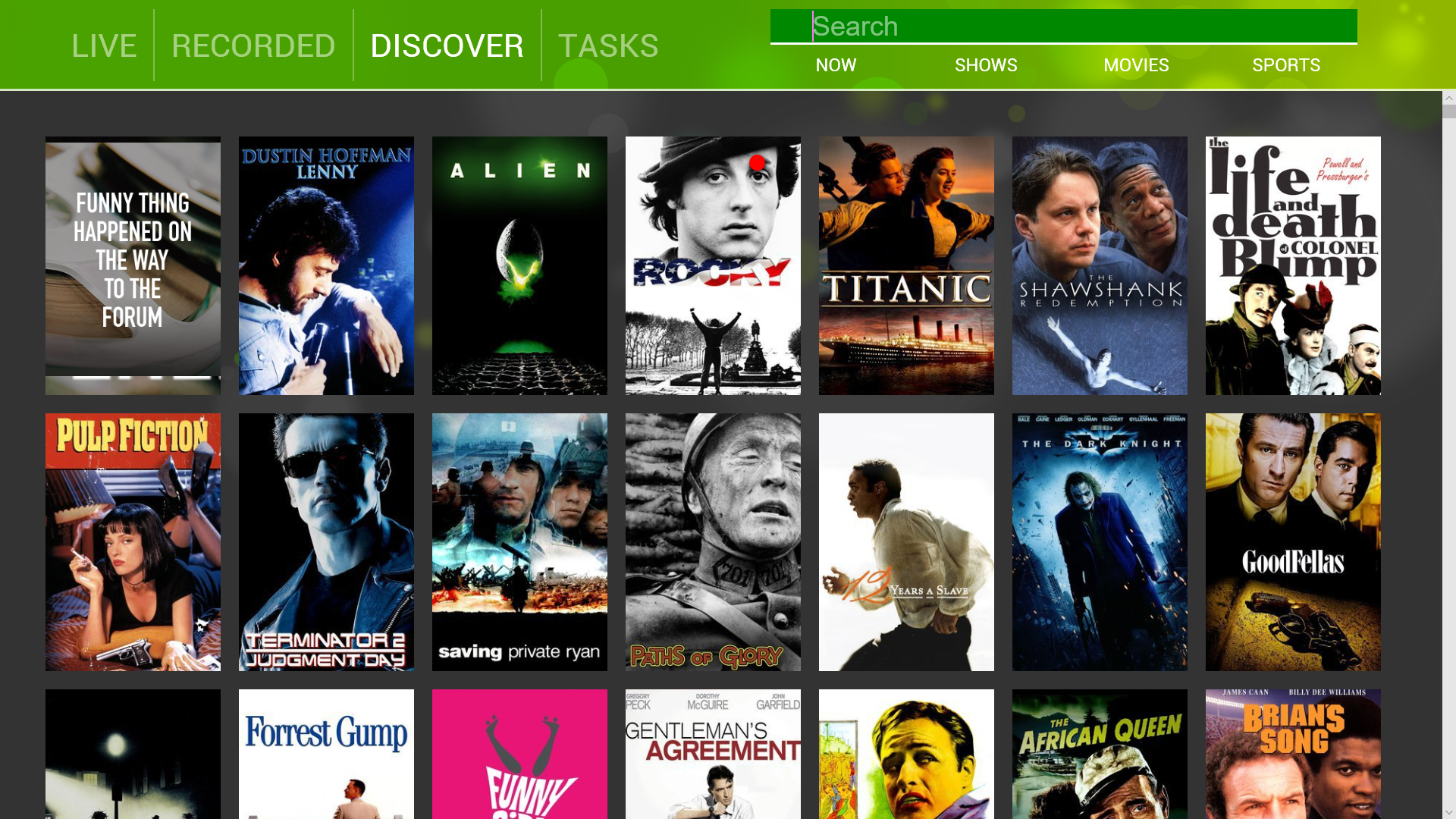Click the scrollbar up arrow
The width and height of the screenshot is (1456, 819).
click(1448, 97)
